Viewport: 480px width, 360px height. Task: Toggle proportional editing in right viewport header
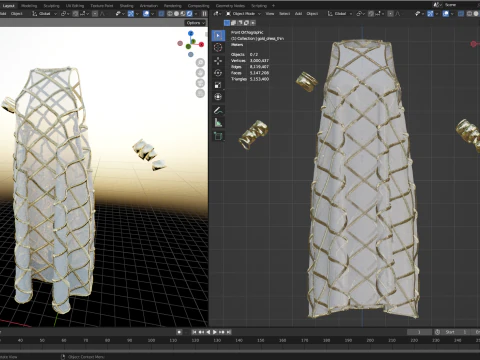point(390,14)
